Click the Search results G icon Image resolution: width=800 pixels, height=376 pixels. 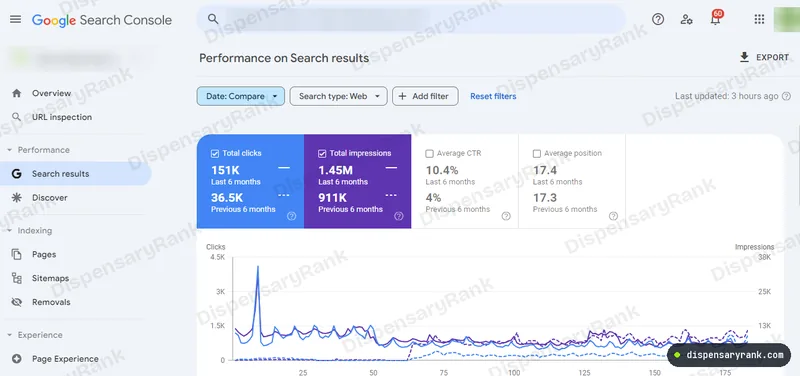click(17, 174)
